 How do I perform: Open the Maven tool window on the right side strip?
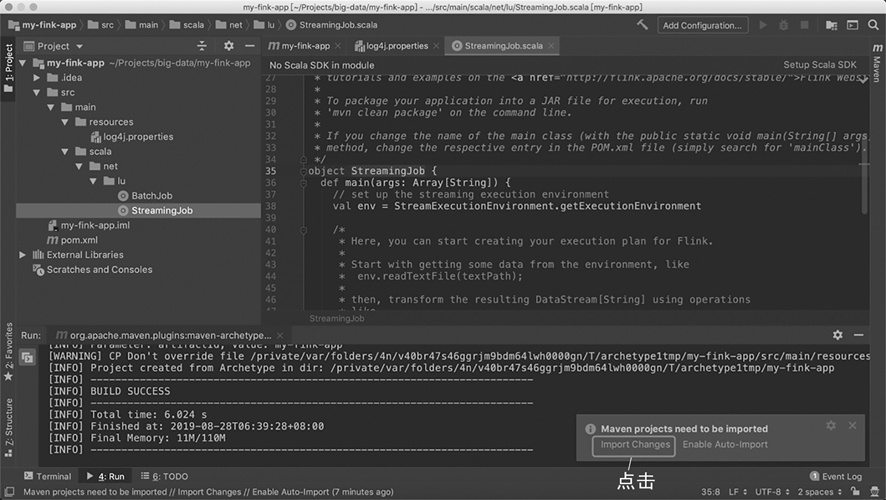pyautogui.click(x=877, y=62)
